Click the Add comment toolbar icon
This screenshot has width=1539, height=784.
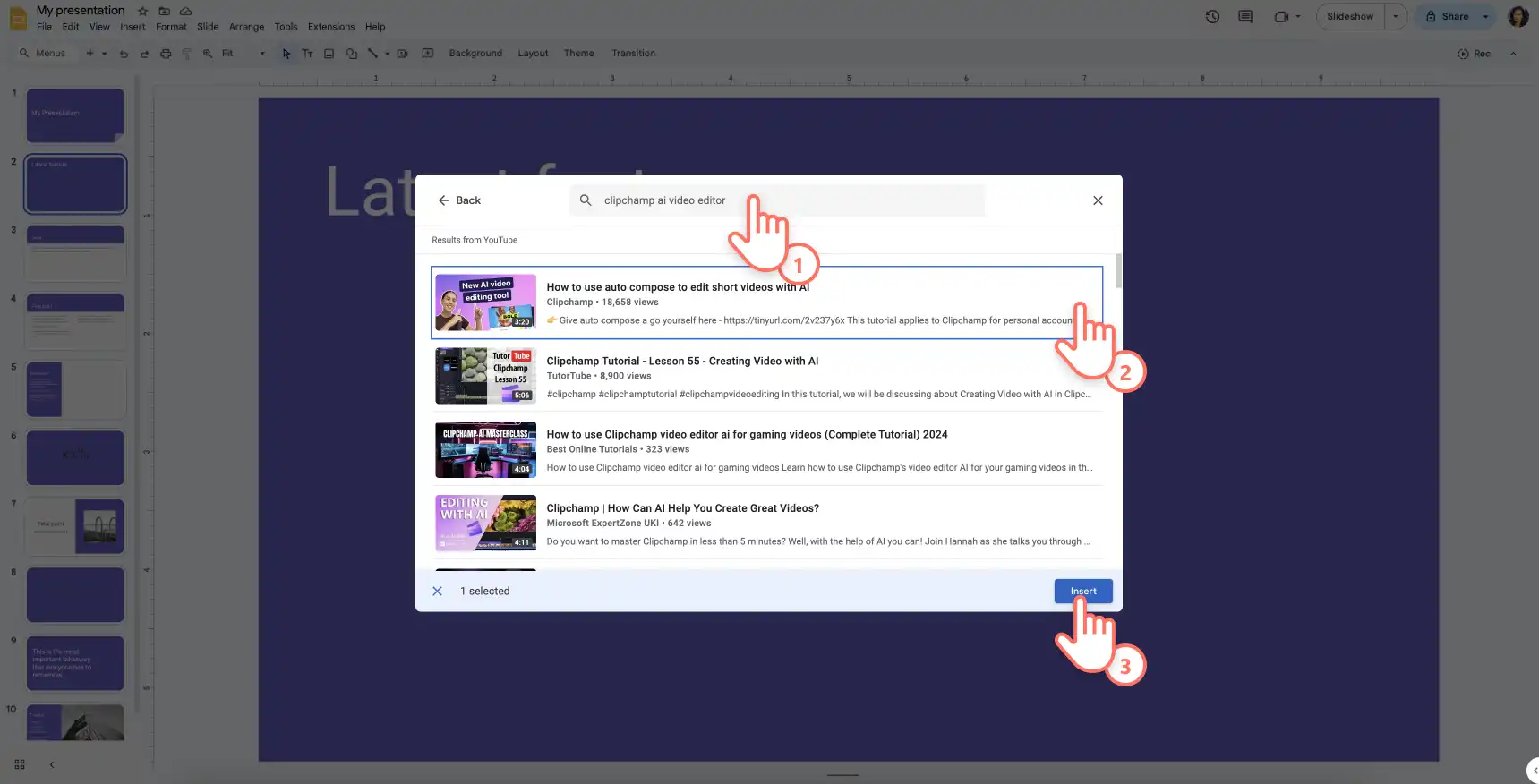pos(427,54)
